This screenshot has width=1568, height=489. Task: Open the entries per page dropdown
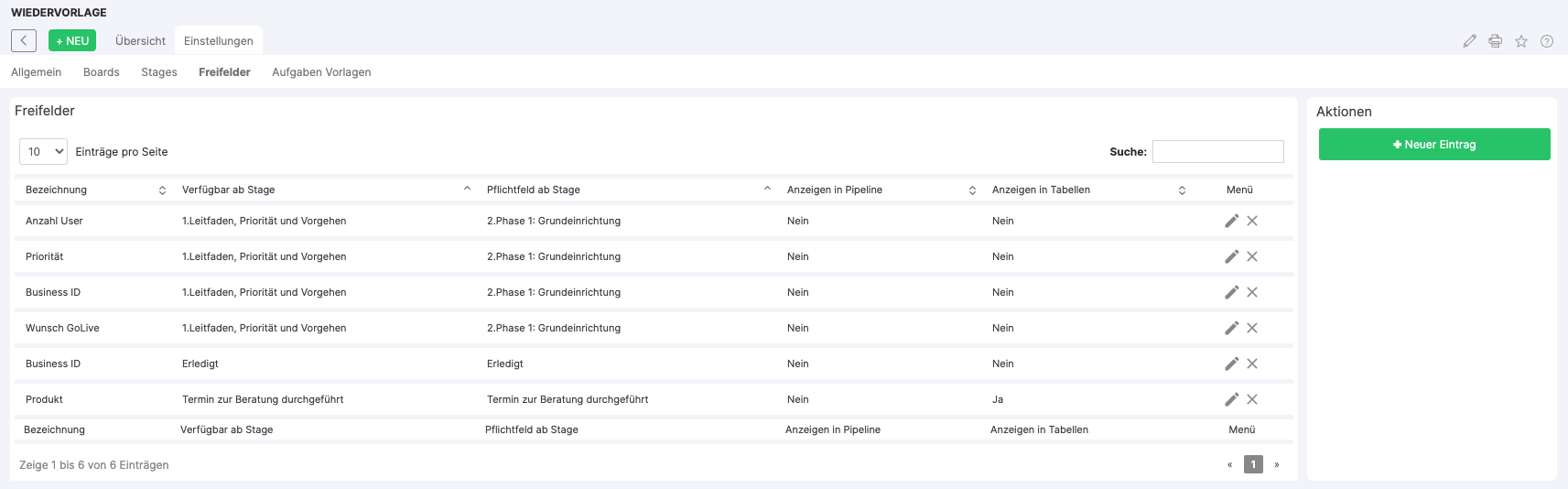coord(44,152)
